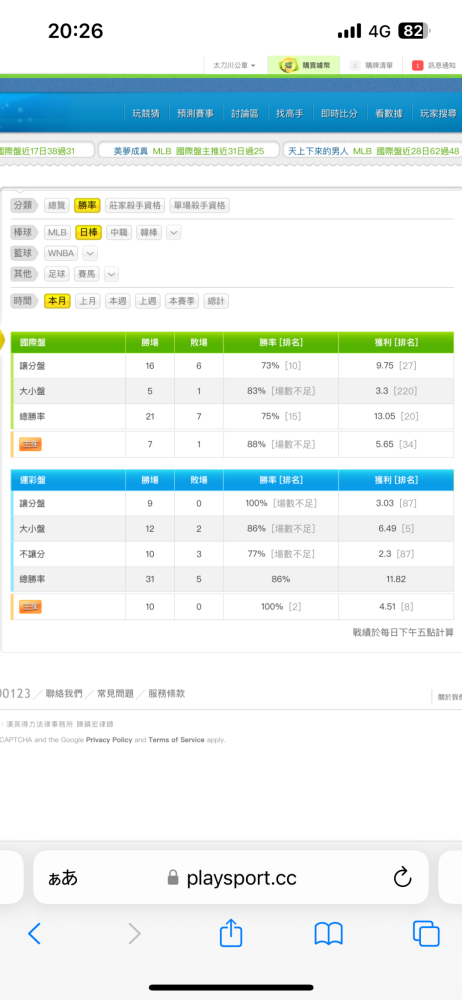Tap the ぁあ reader settings button
The height and width of the screenshot is (1000, 462).
[x=63, y=878]
